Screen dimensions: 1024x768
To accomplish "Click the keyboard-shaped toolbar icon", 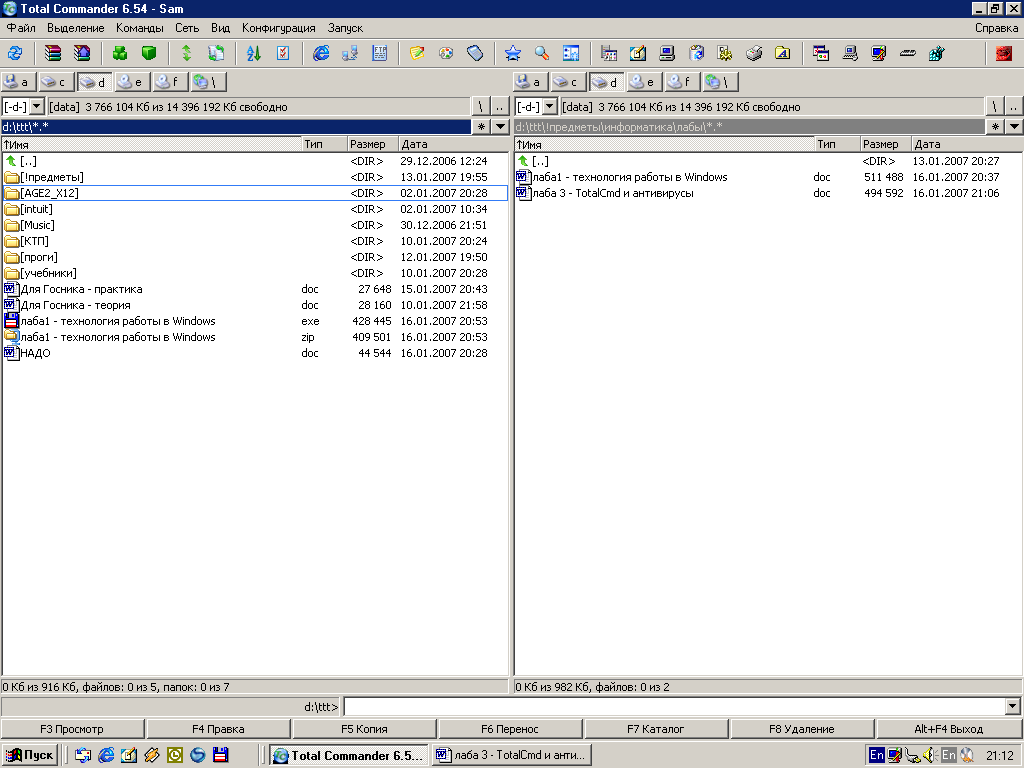I will tap(908, 53).
